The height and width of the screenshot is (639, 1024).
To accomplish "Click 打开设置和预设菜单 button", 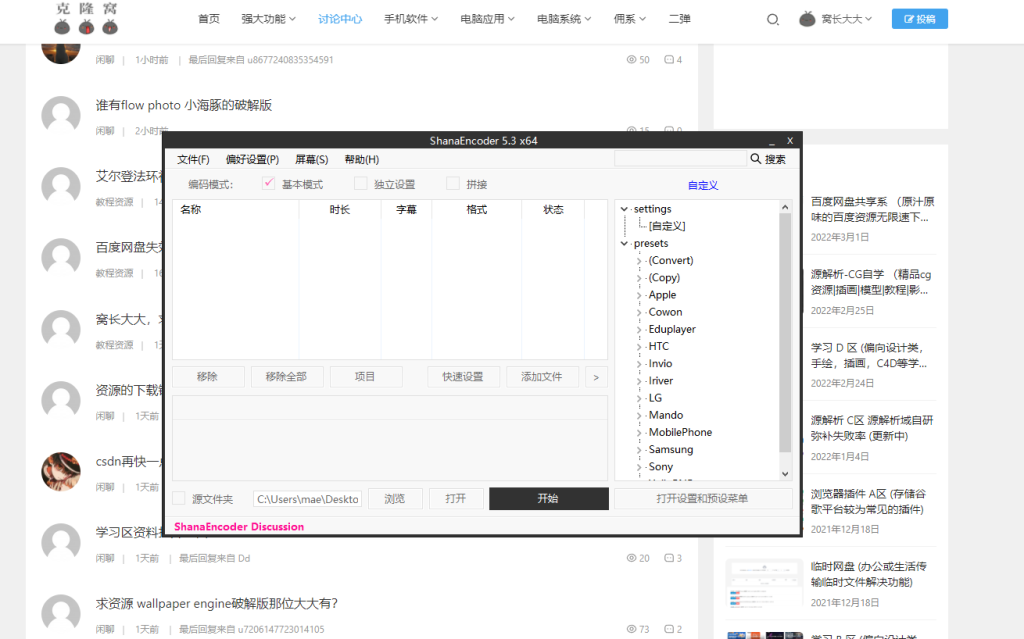I will point(703,499).
